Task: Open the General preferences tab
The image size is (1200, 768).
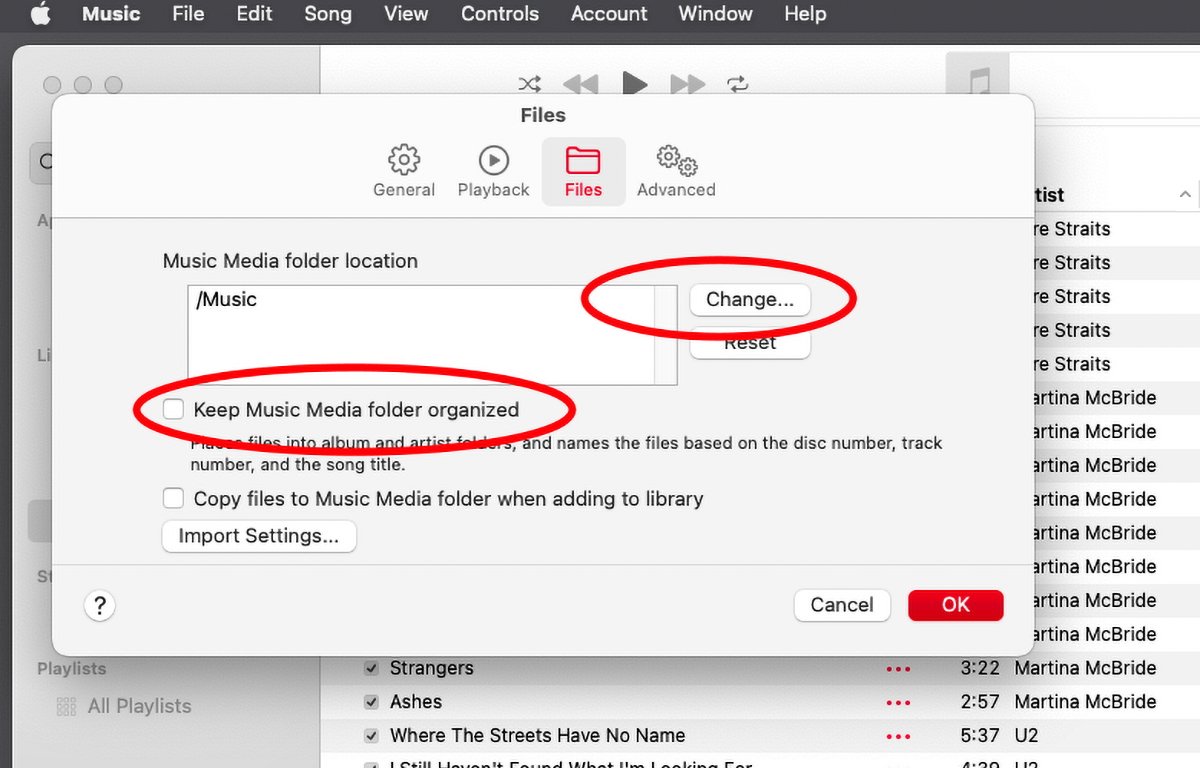Action: pyautogui.click(x=404, y=171)
